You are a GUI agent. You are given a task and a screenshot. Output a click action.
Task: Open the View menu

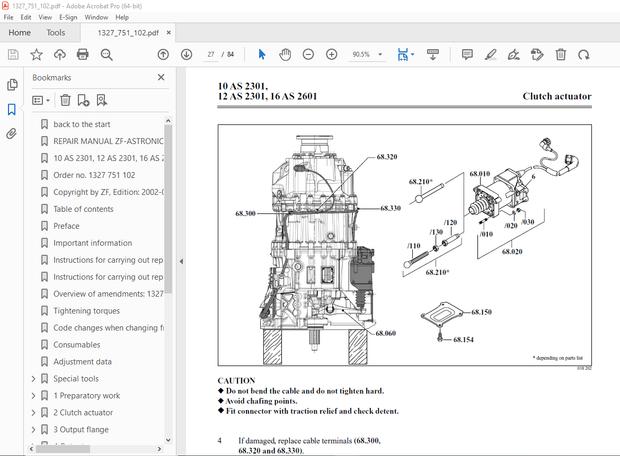coord(45,17)
